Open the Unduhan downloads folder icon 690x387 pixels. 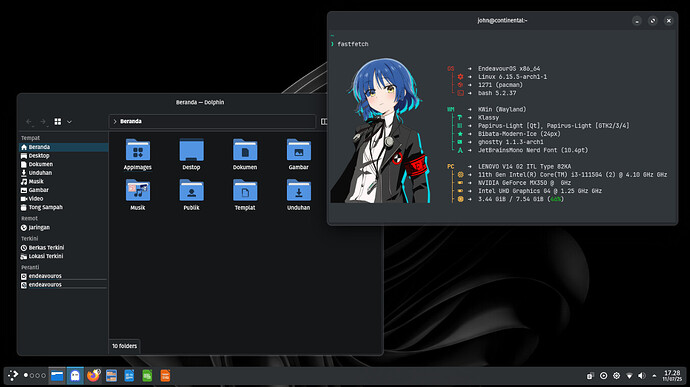coord(298,191)
